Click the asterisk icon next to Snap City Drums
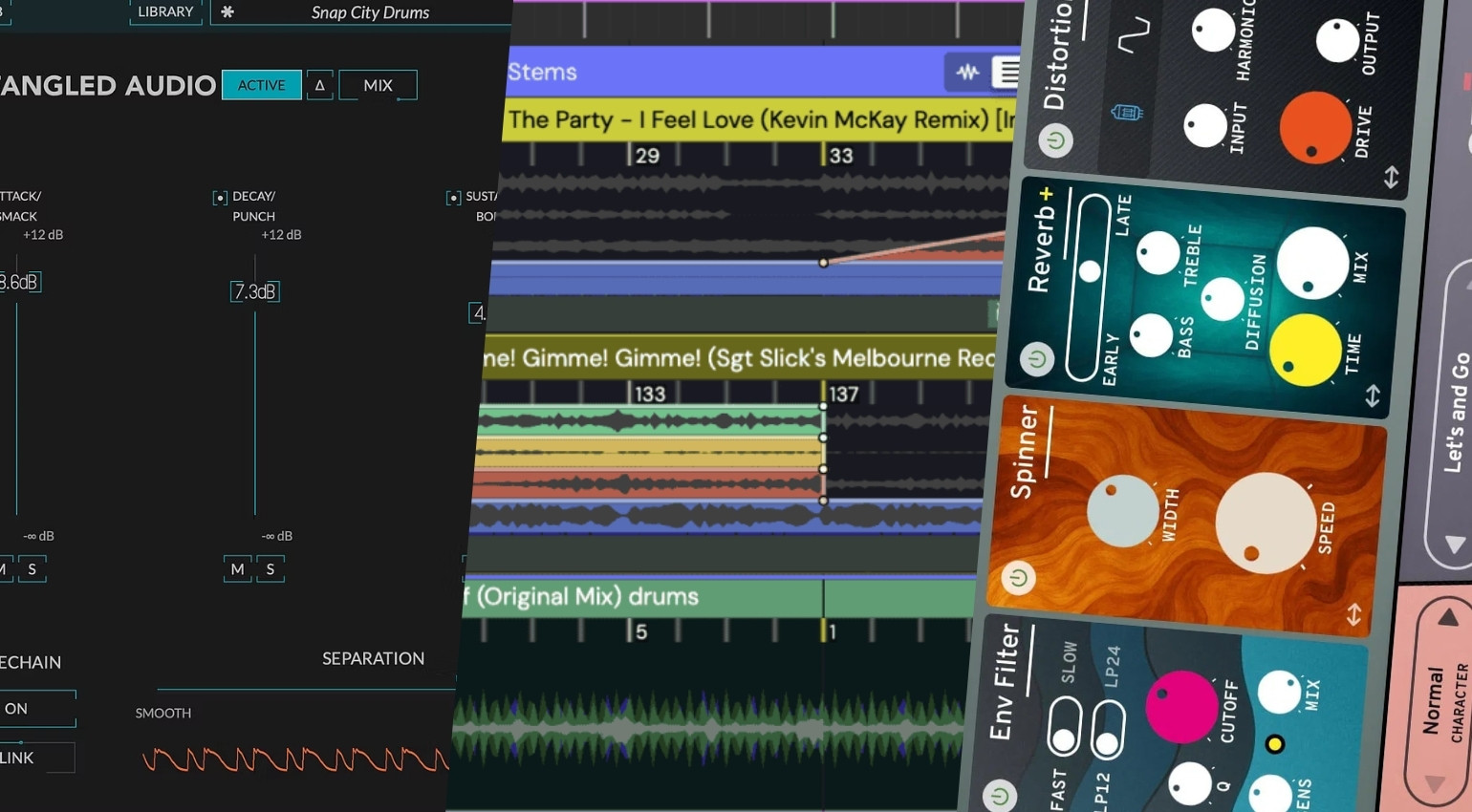 click(226, 11)
